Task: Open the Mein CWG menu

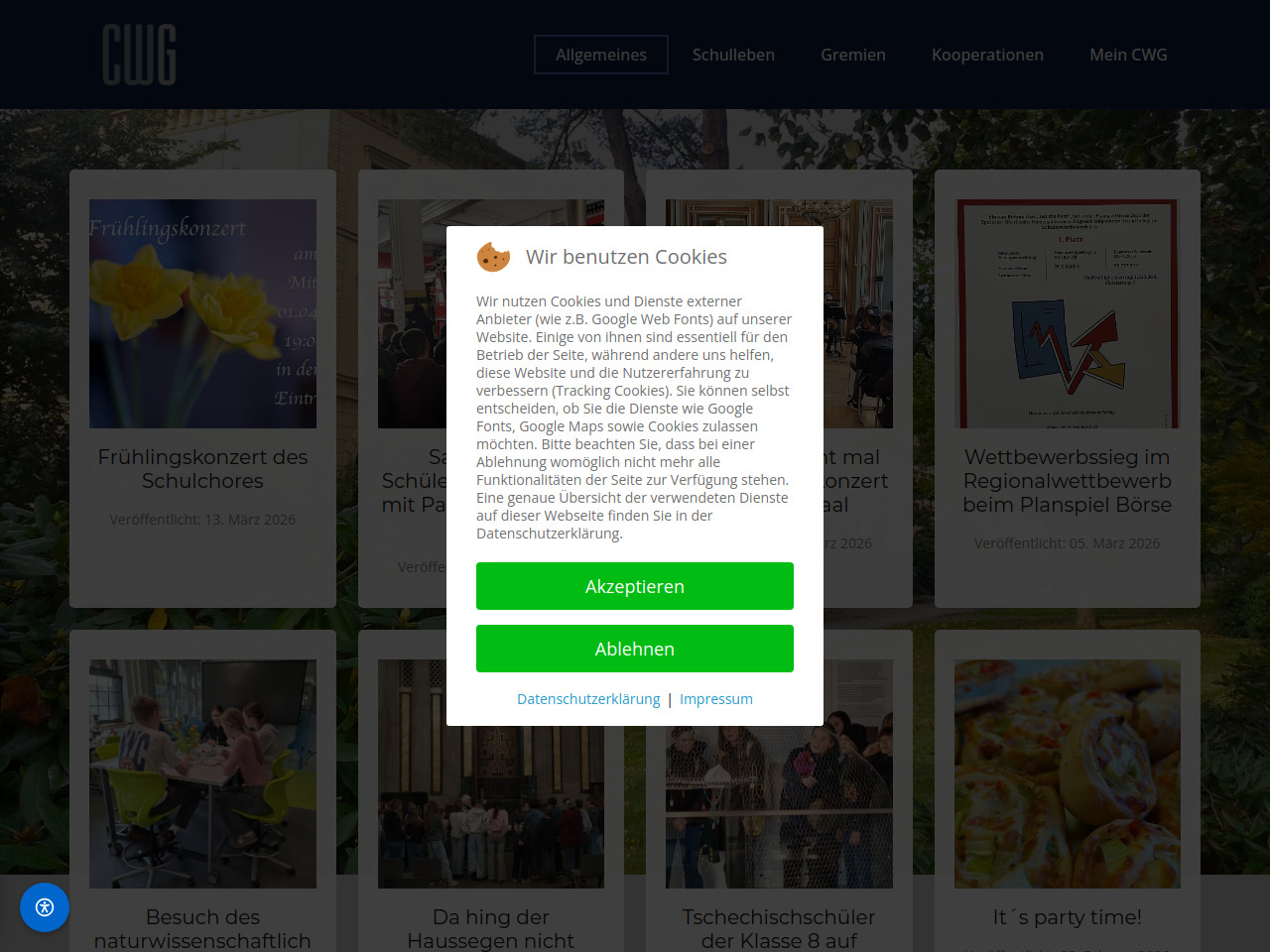Action: (1128, 55)
